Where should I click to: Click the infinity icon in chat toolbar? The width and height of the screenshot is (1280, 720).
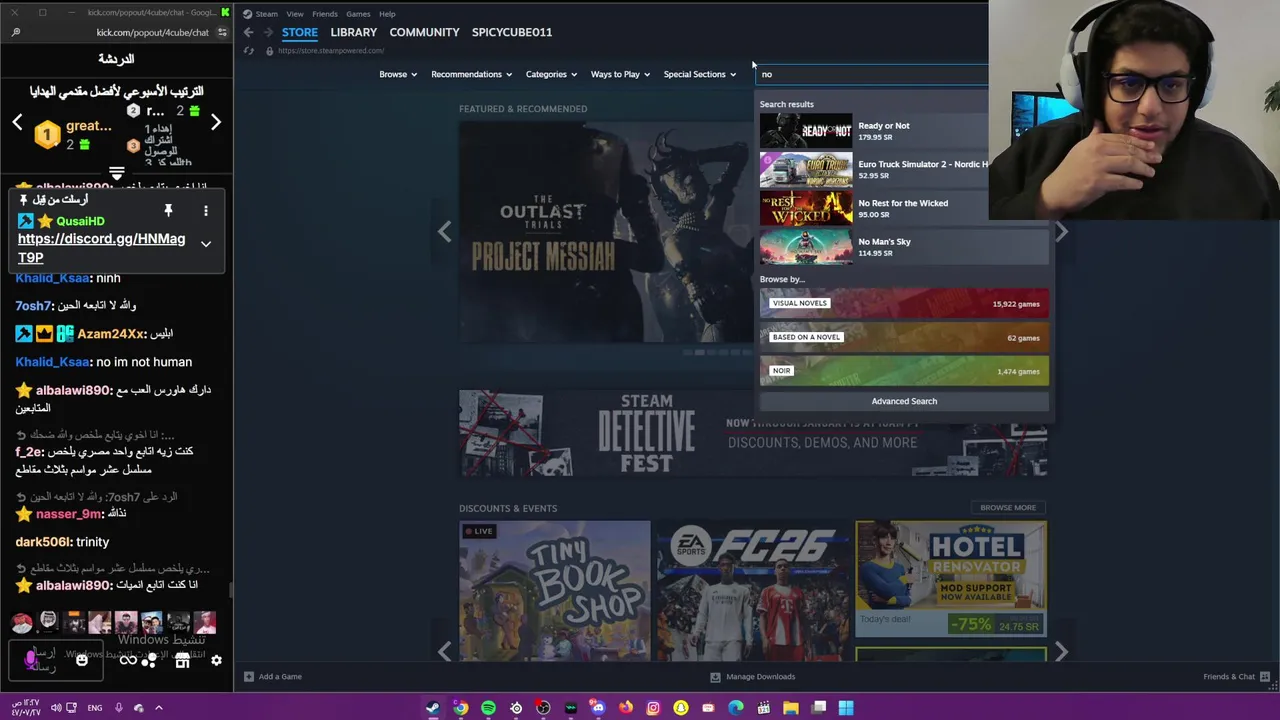coord(128,660)
